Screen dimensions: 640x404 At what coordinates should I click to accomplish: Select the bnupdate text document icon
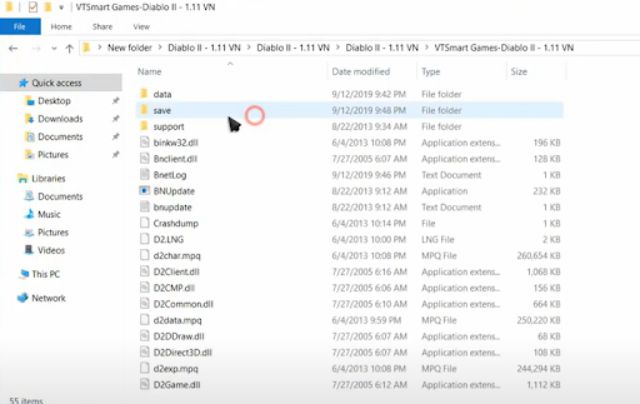pos(144,206)
